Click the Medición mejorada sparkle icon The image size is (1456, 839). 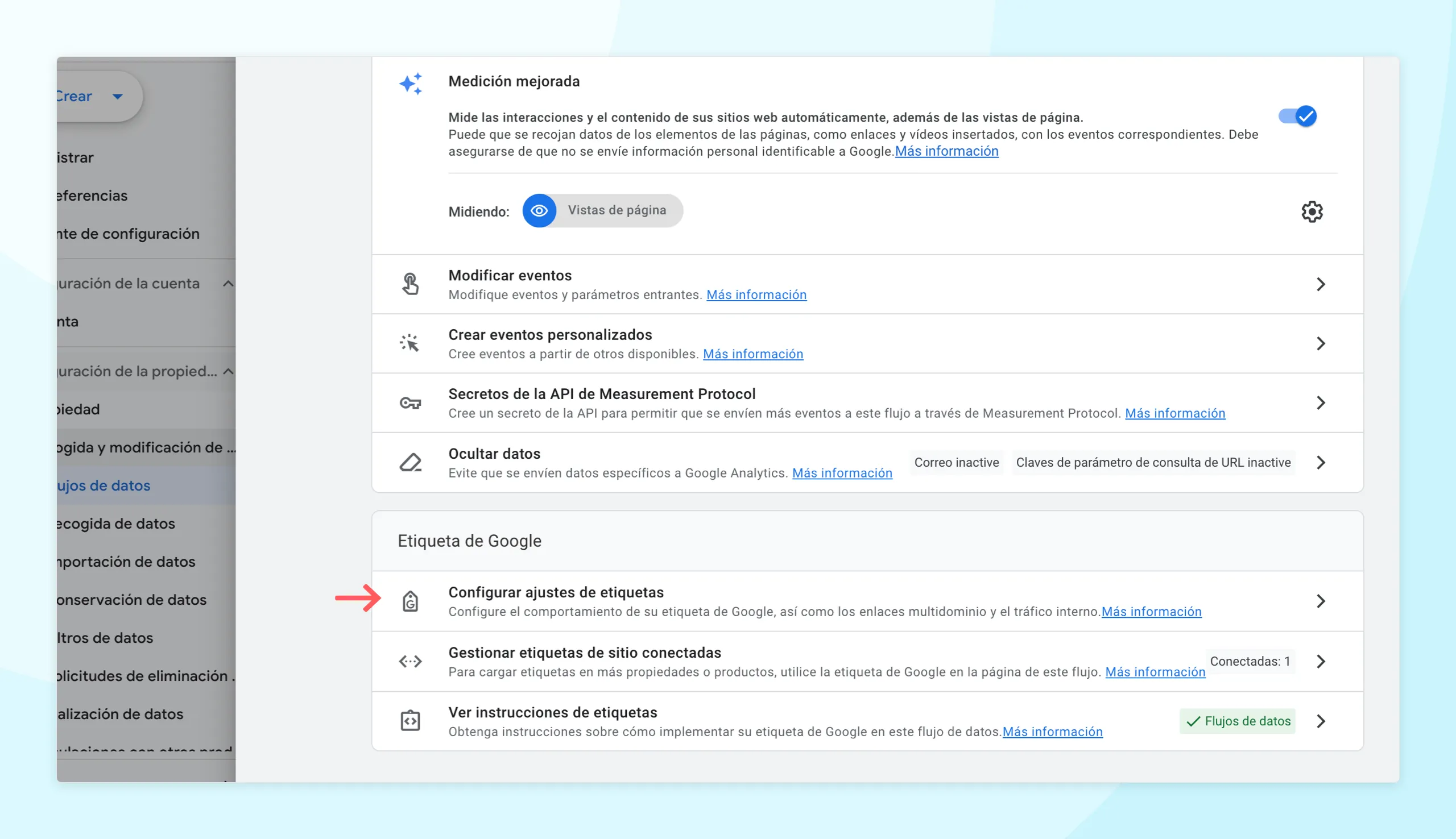point(411,84)
